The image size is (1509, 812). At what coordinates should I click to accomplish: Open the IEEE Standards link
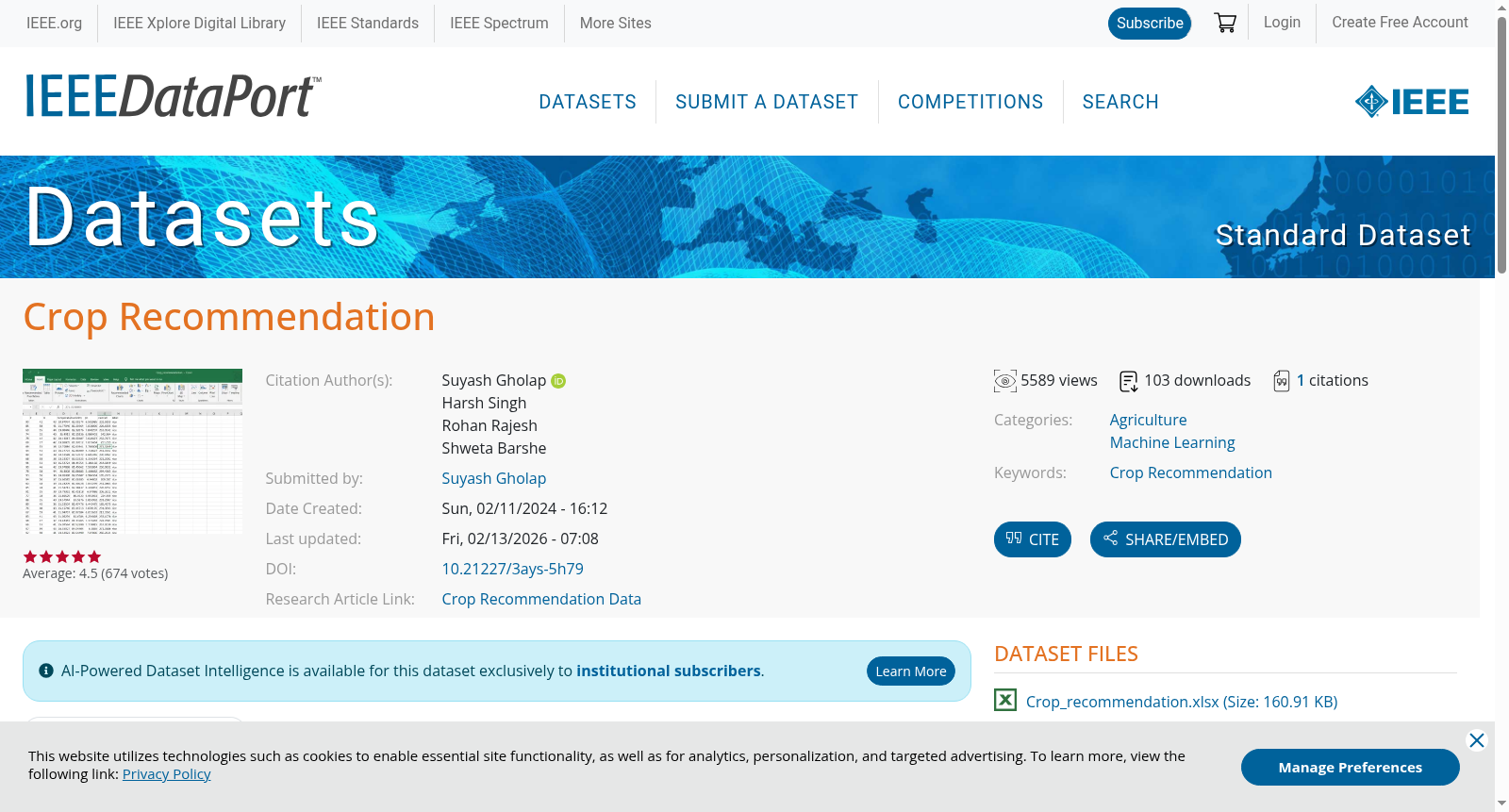pyautogui.click(x=368, y=23)
